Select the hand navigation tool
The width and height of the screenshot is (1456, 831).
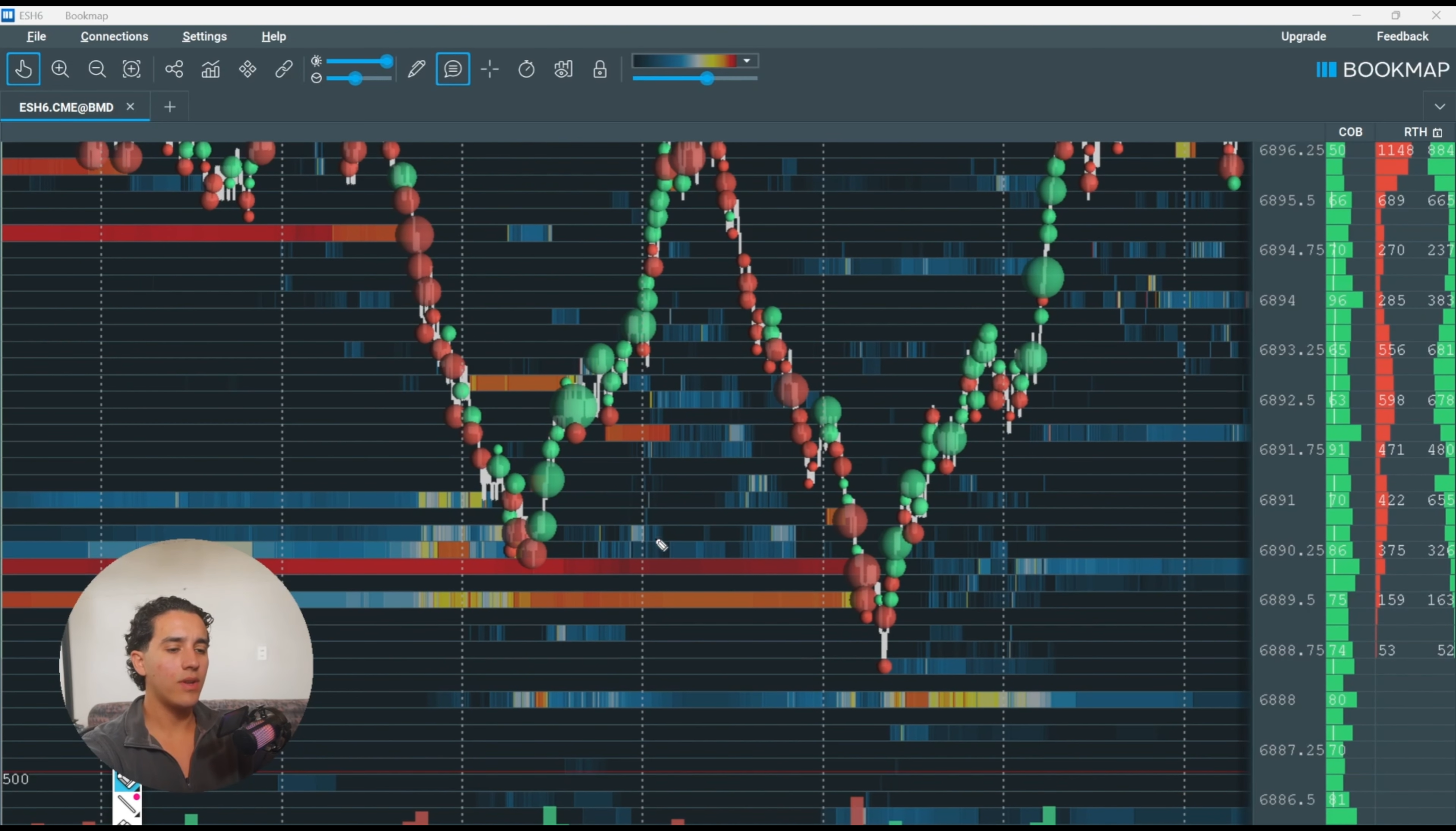tap(23, 68)
